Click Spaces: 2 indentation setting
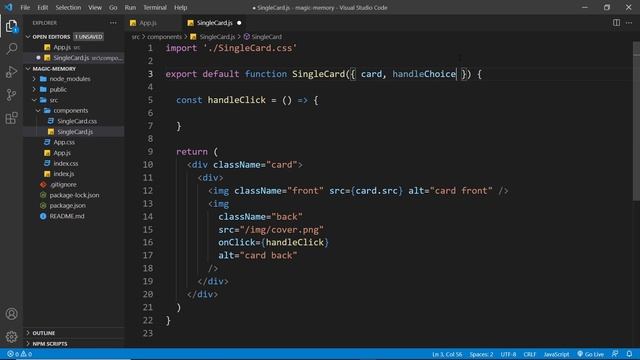This screenshot has height=360, width=640. click(481, 354)
